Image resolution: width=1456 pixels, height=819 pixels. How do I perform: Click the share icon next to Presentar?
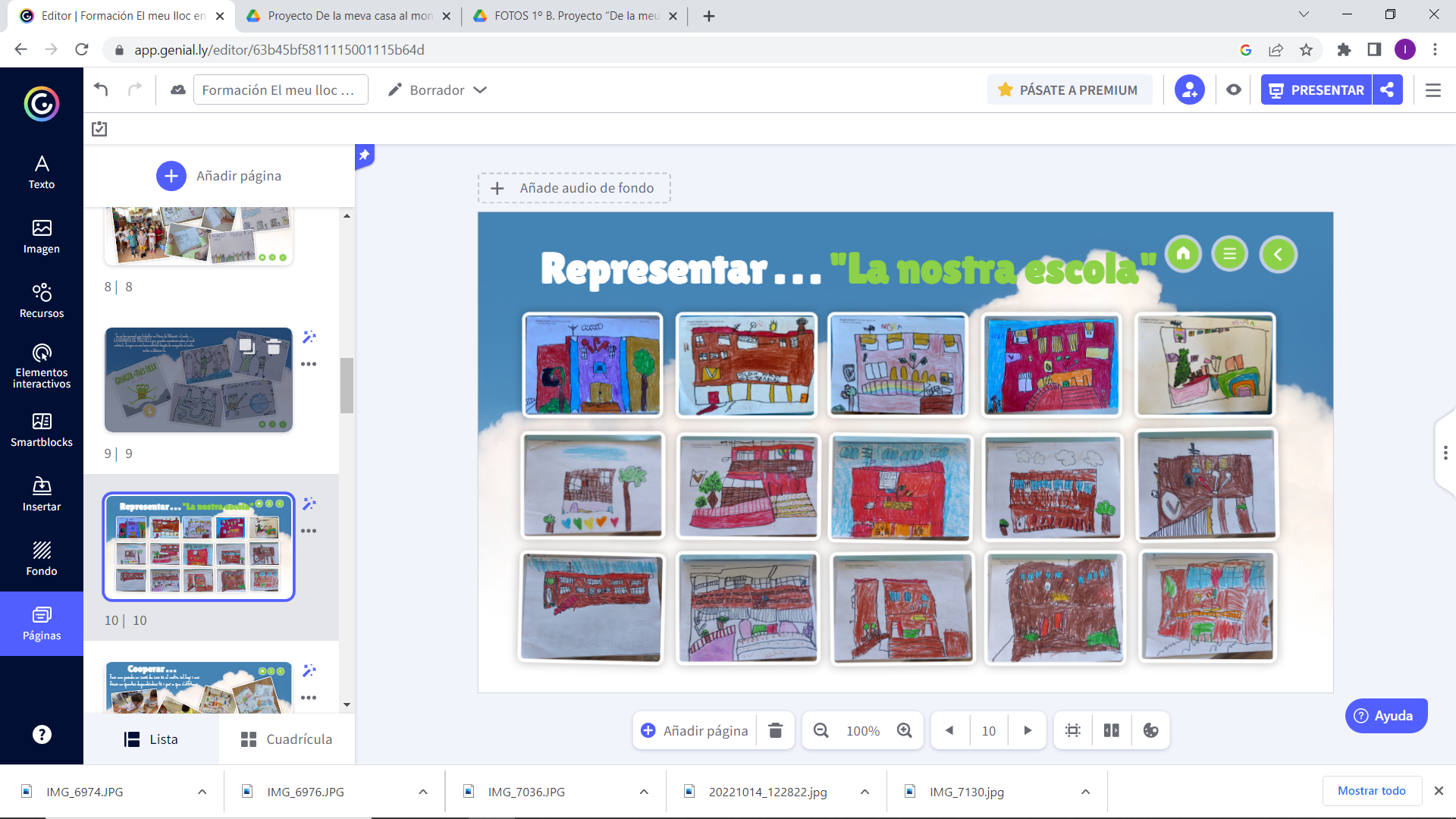[x=1387, y=89]
